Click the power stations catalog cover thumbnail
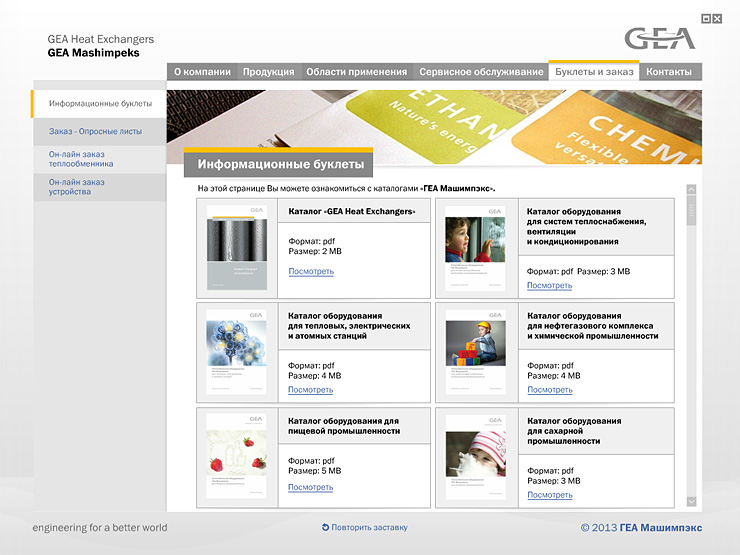 [x=236, y=352]
